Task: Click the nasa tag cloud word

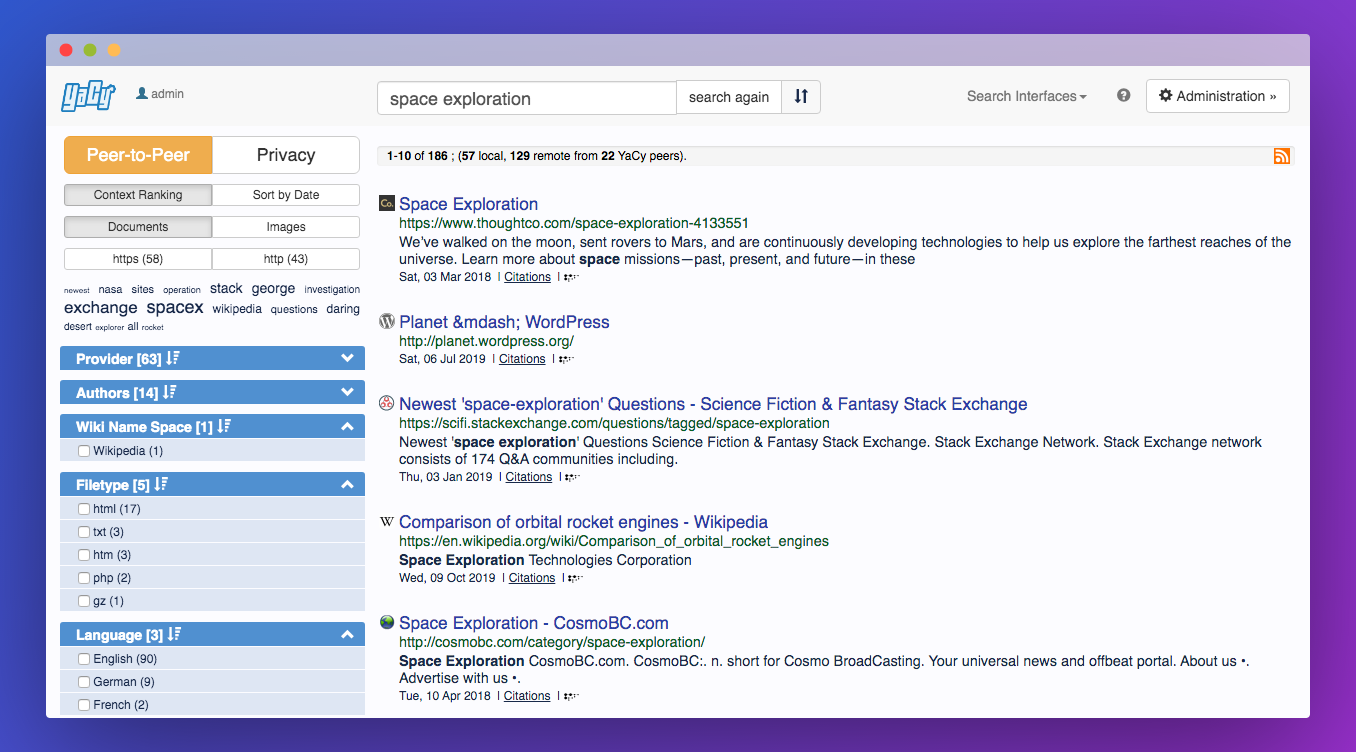Action: tap(110, 290)
